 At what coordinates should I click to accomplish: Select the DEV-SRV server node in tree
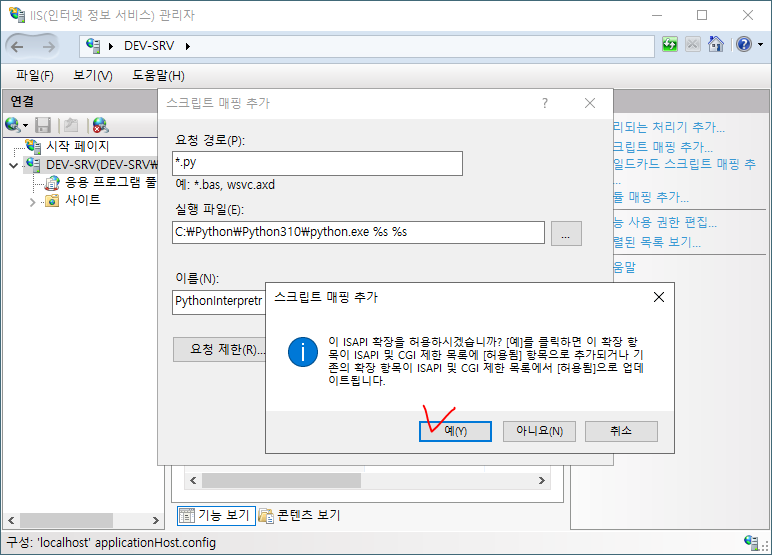point(101,164)
